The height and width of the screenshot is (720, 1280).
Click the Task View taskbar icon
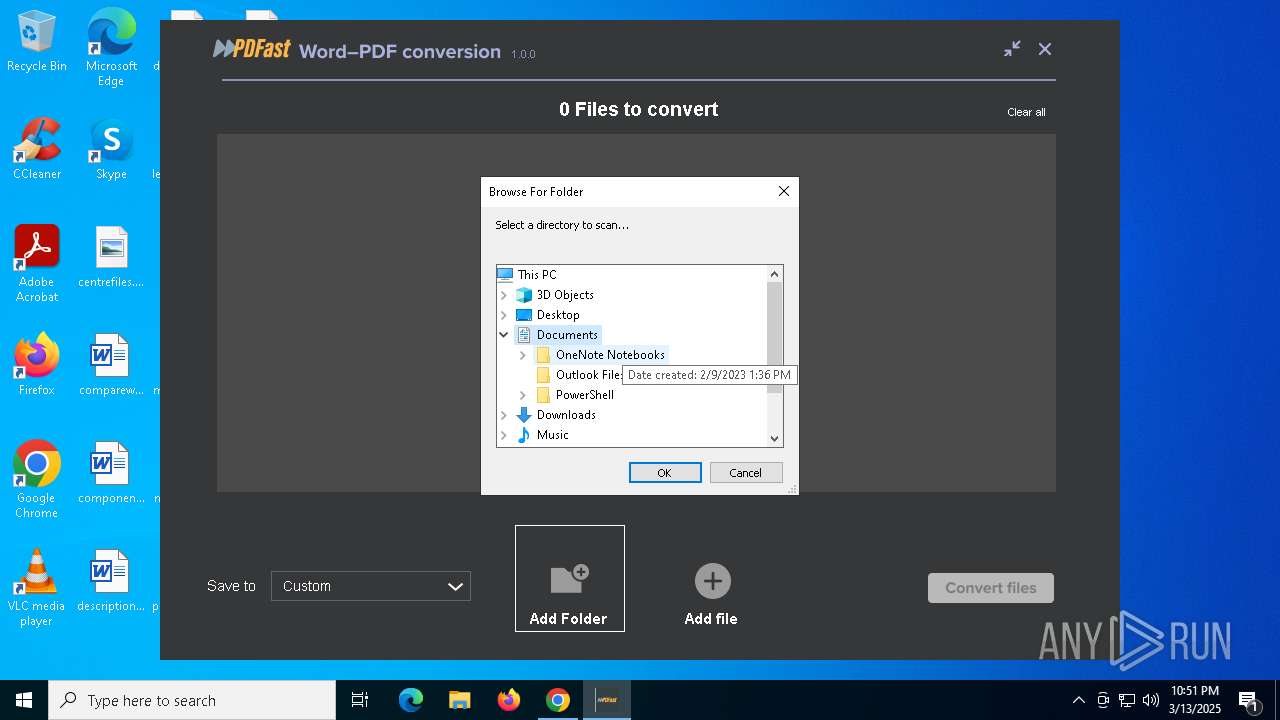click(360, 700)
